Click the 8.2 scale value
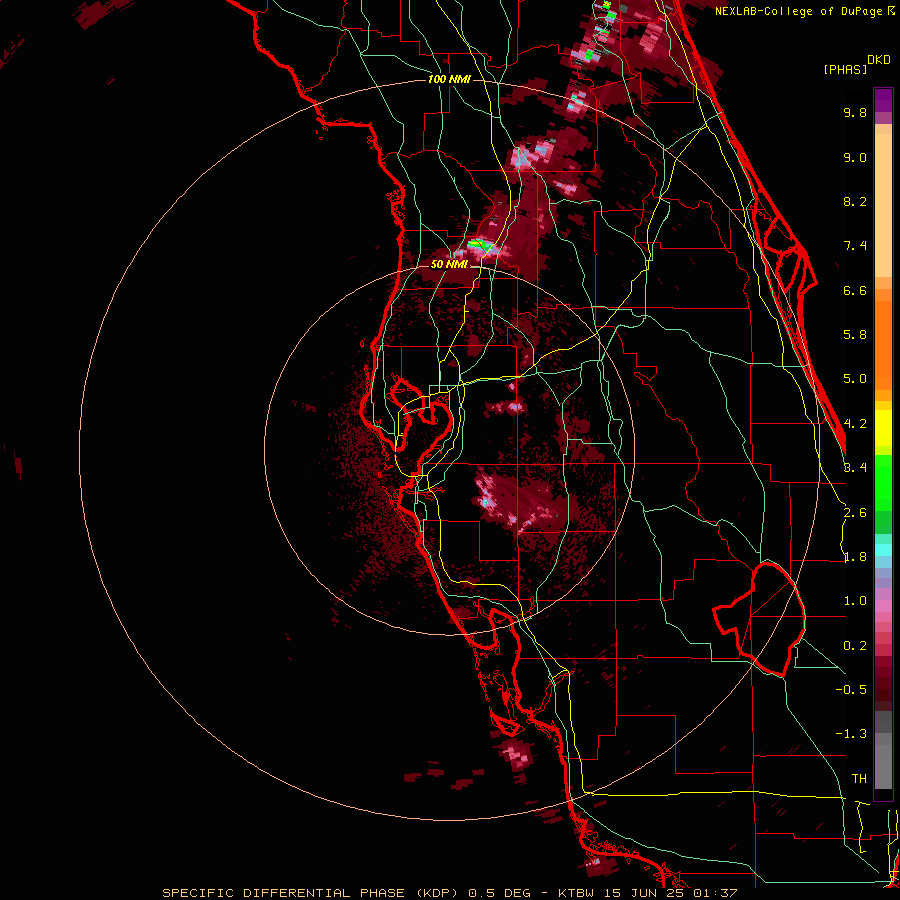900x900 pixels. pyautogui.click(x=855, y=201)
